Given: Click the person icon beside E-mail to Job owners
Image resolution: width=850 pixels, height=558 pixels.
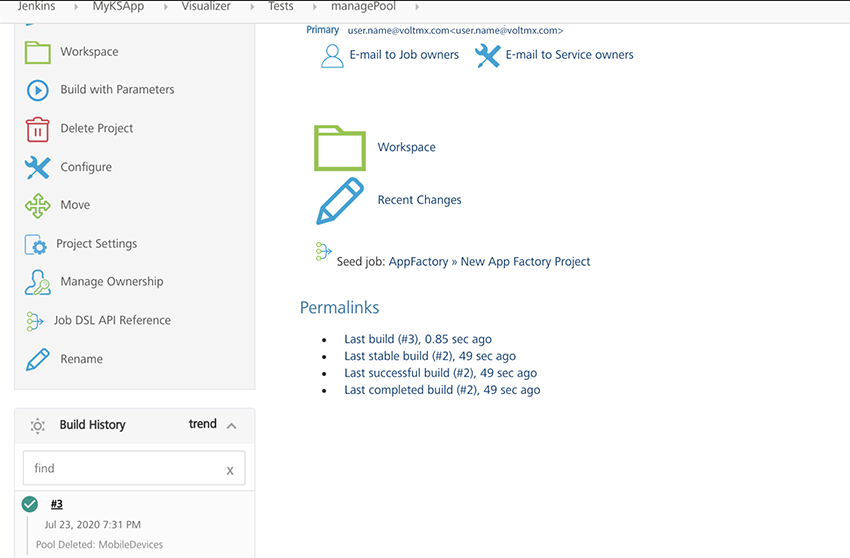Looking at the screenshot, I should point(332,56).
